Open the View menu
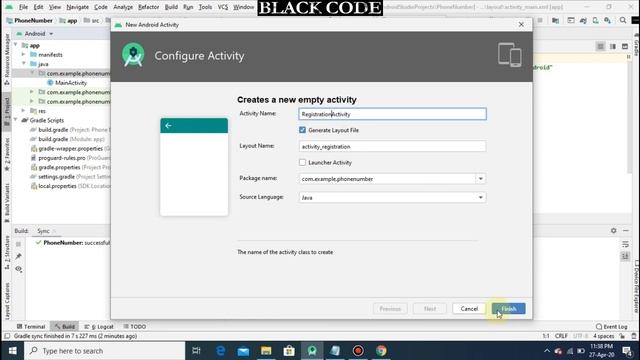 pos(55,7)
